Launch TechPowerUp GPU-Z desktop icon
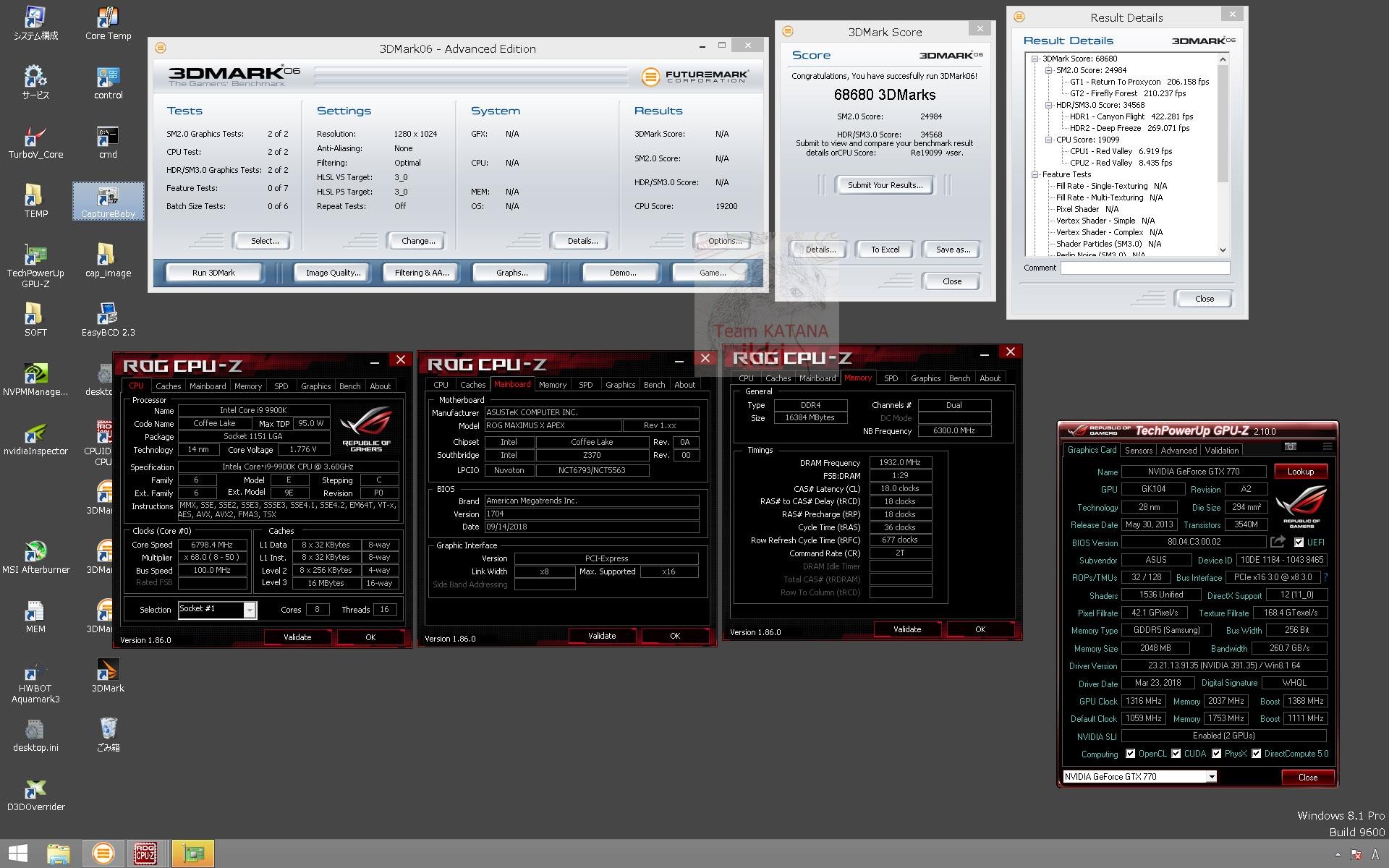The height and width of the screenshot is (868, 1389). (x=35, y=266)
